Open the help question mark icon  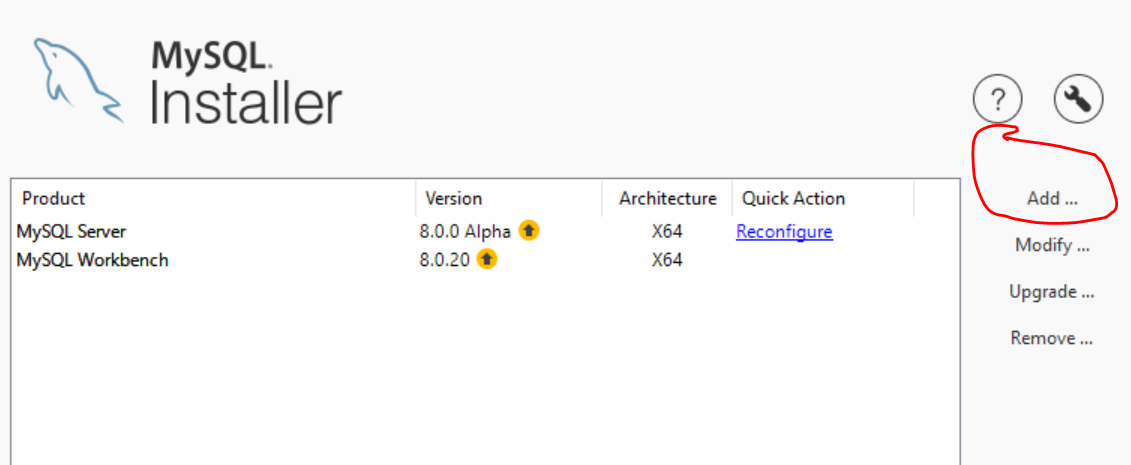(x=998, y=99)
